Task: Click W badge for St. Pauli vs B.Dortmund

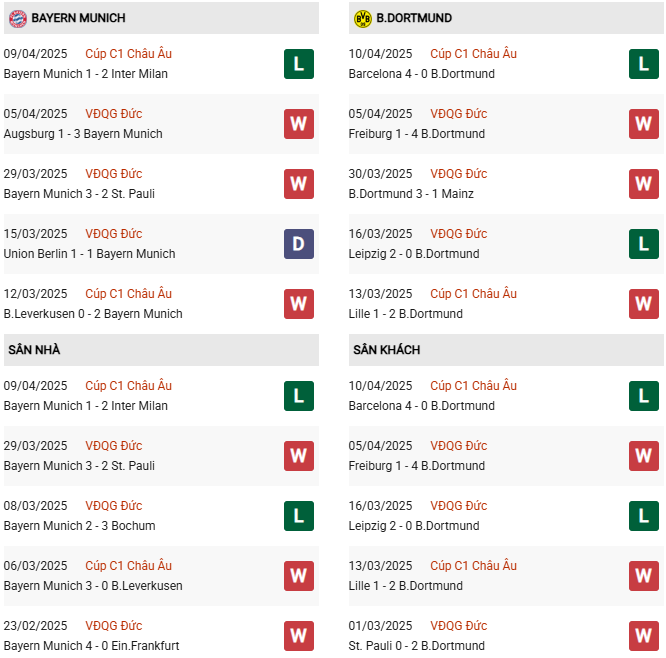Action: point(643,636)
